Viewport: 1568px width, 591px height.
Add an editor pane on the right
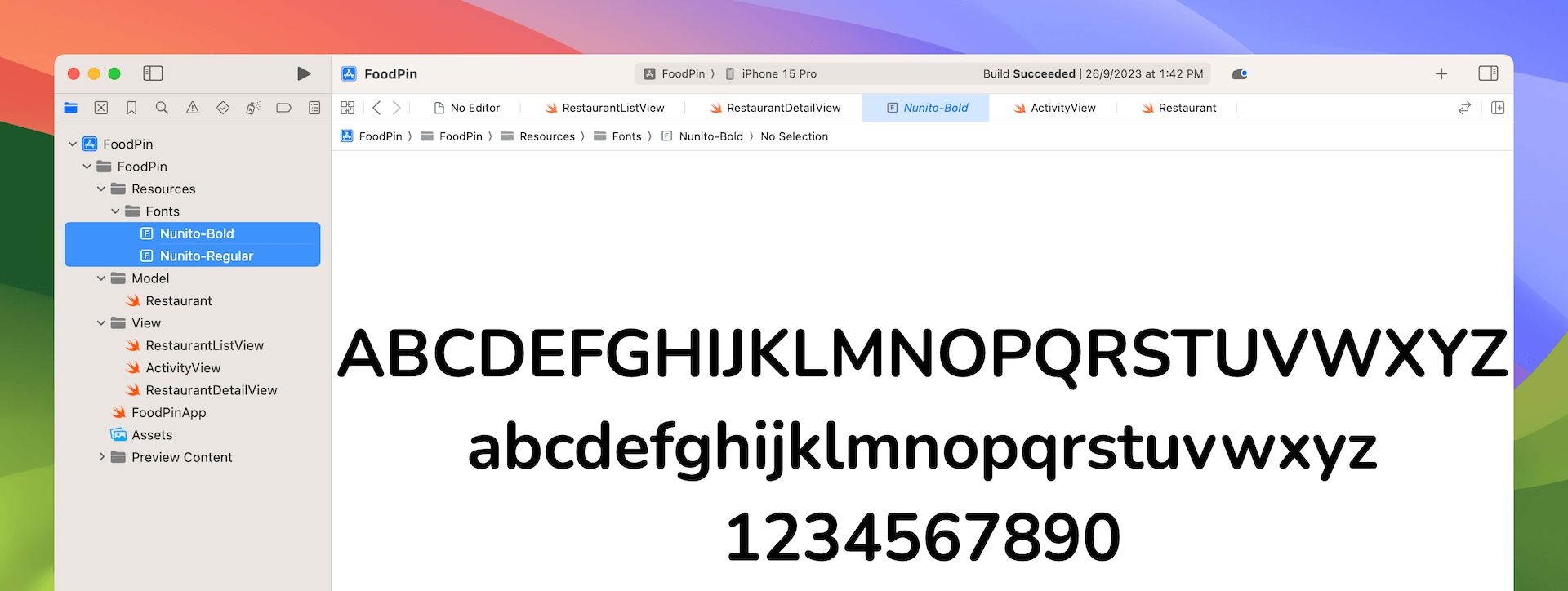[1497, 108]
